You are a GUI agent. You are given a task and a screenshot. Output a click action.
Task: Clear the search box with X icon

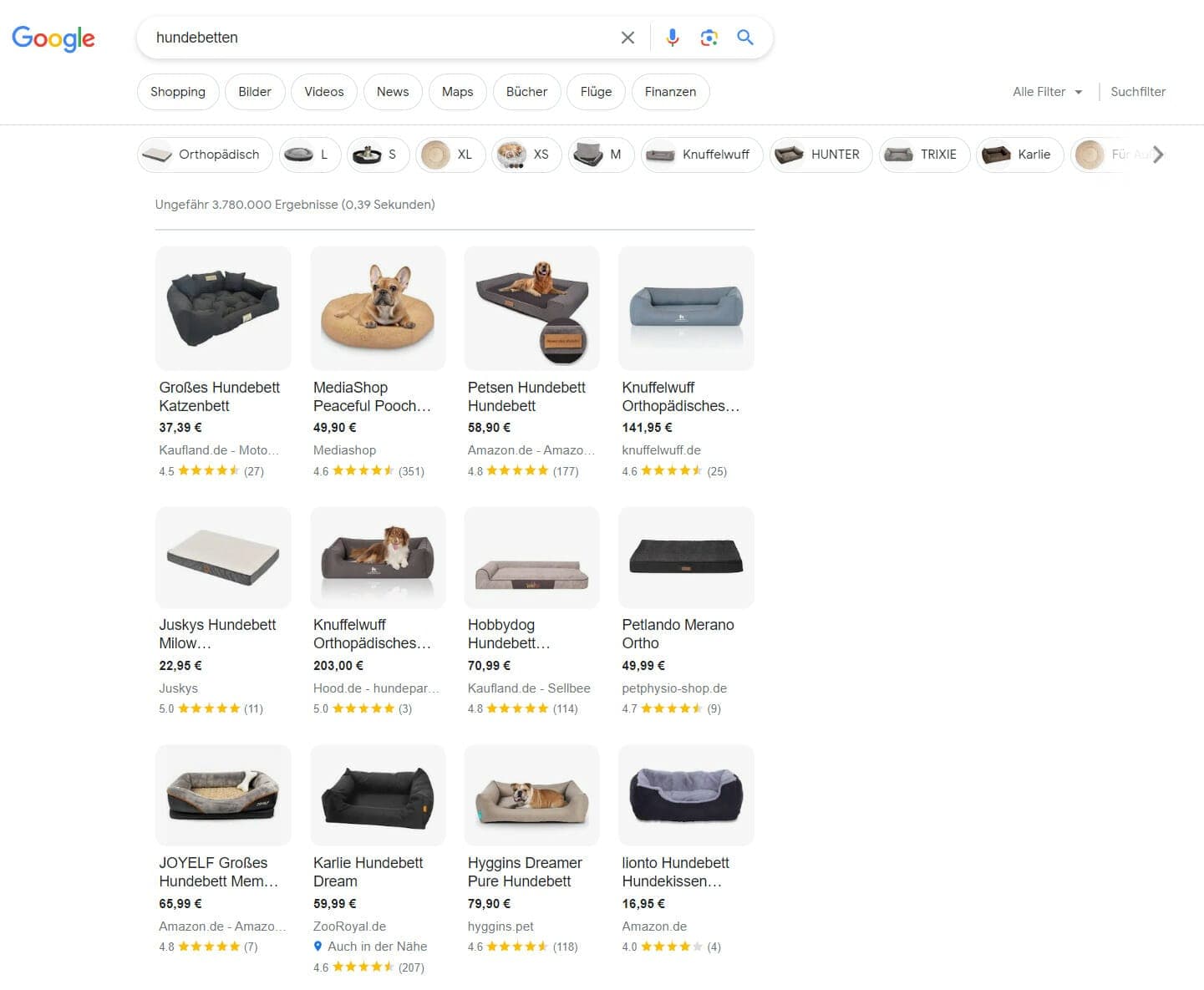coord(627,38)
